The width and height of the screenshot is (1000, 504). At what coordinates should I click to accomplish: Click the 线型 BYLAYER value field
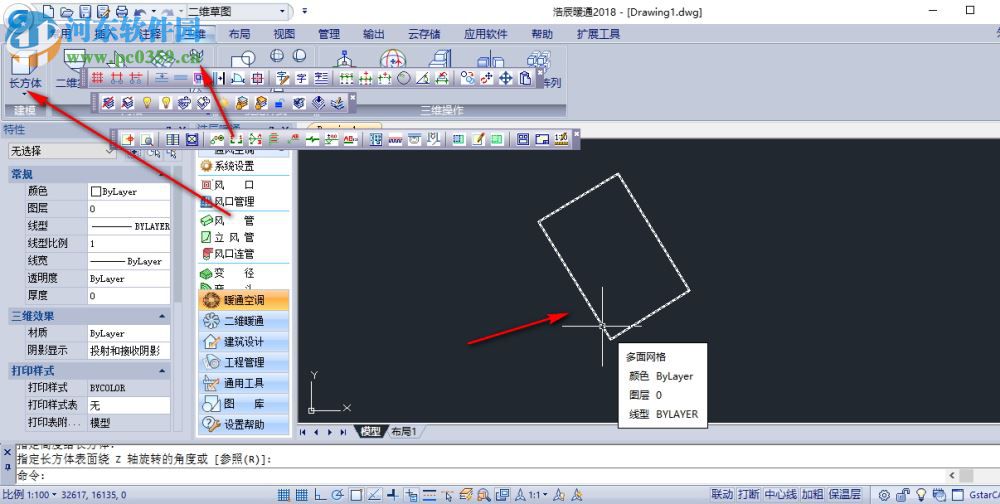pos(129,226)
